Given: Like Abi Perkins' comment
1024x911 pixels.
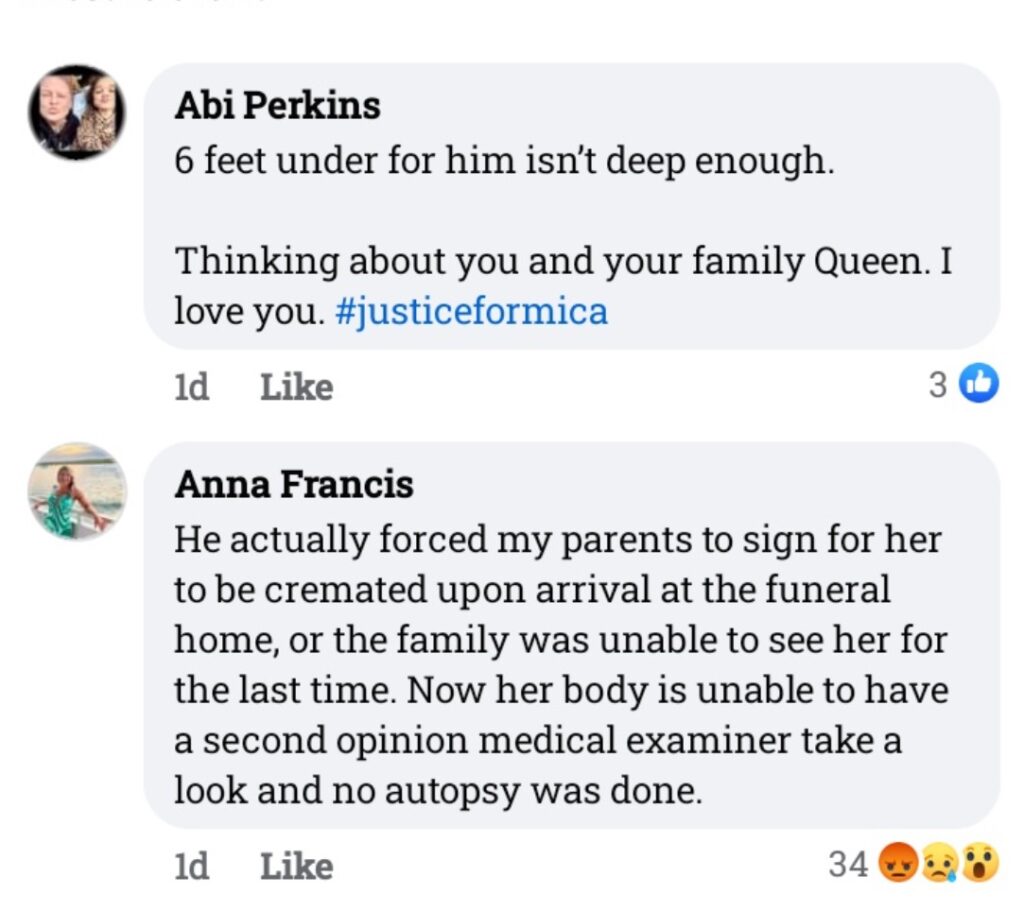Looking at the screenshot, I should tap(295, 386).
